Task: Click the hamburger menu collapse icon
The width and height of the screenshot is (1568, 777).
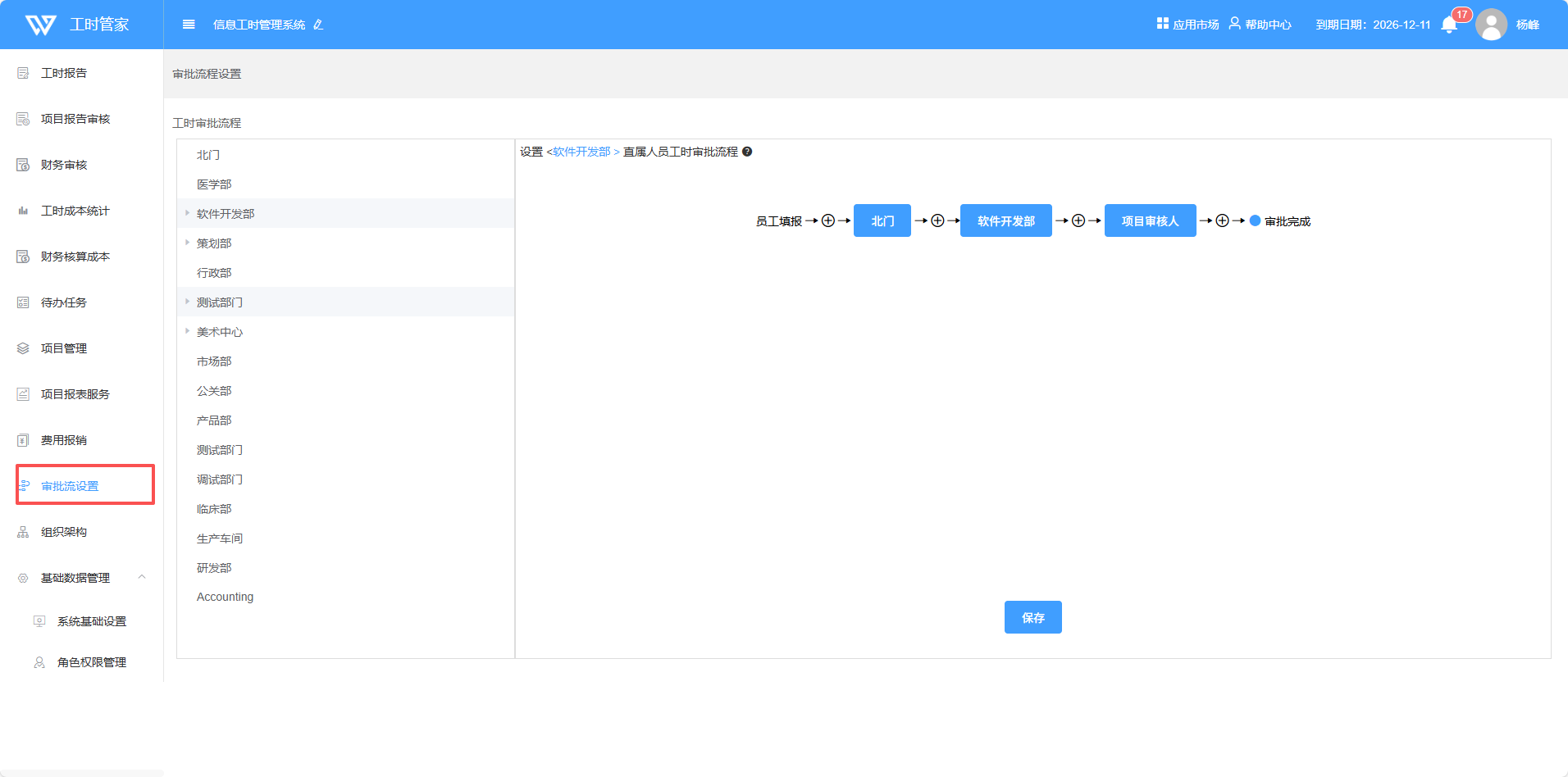Action: coord(189,25)
